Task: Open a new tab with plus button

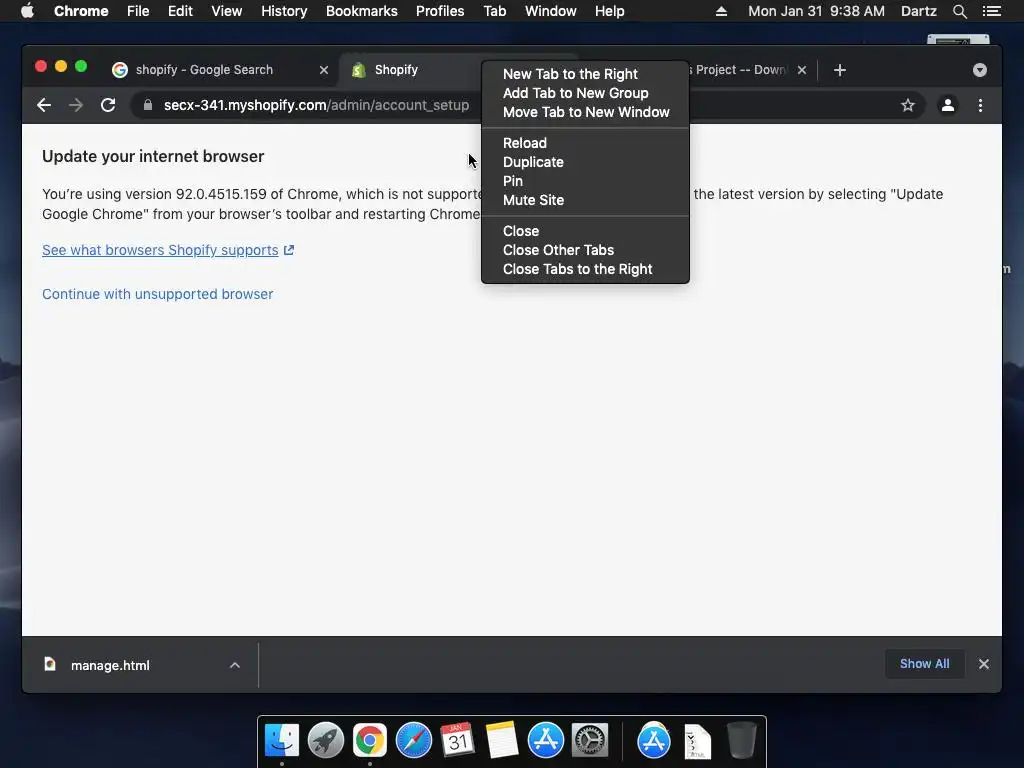Action: [x=840, y=70]
